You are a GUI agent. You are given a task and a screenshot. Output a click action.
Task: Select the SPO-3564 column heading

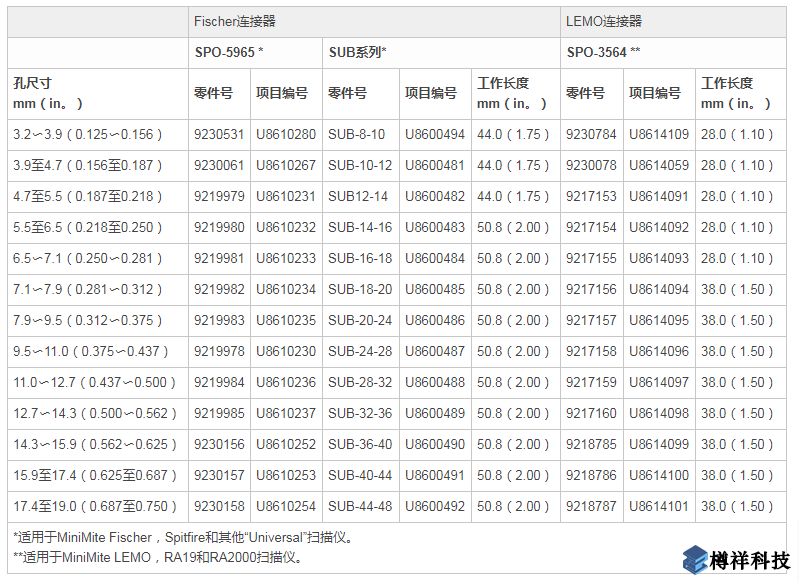pyautogui.click(x=603, y=51)
